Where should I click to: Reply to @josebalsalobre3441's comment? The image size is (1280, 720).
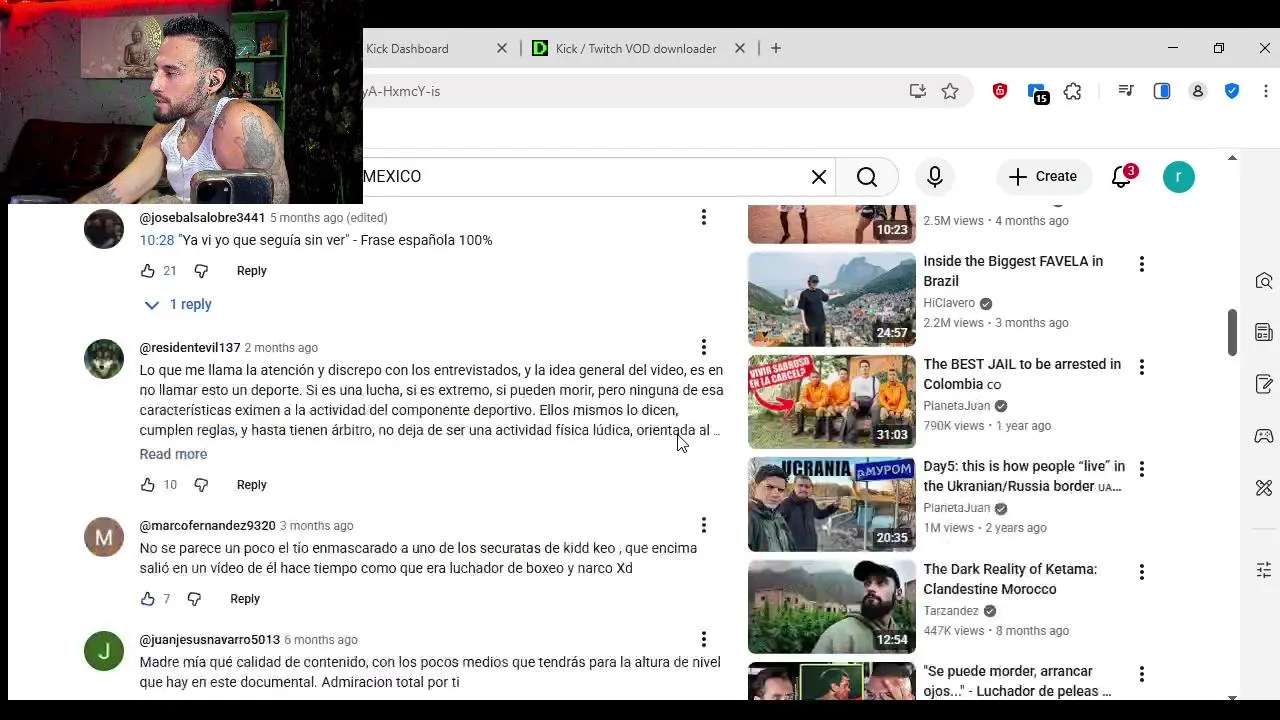[x=251, y=271]
